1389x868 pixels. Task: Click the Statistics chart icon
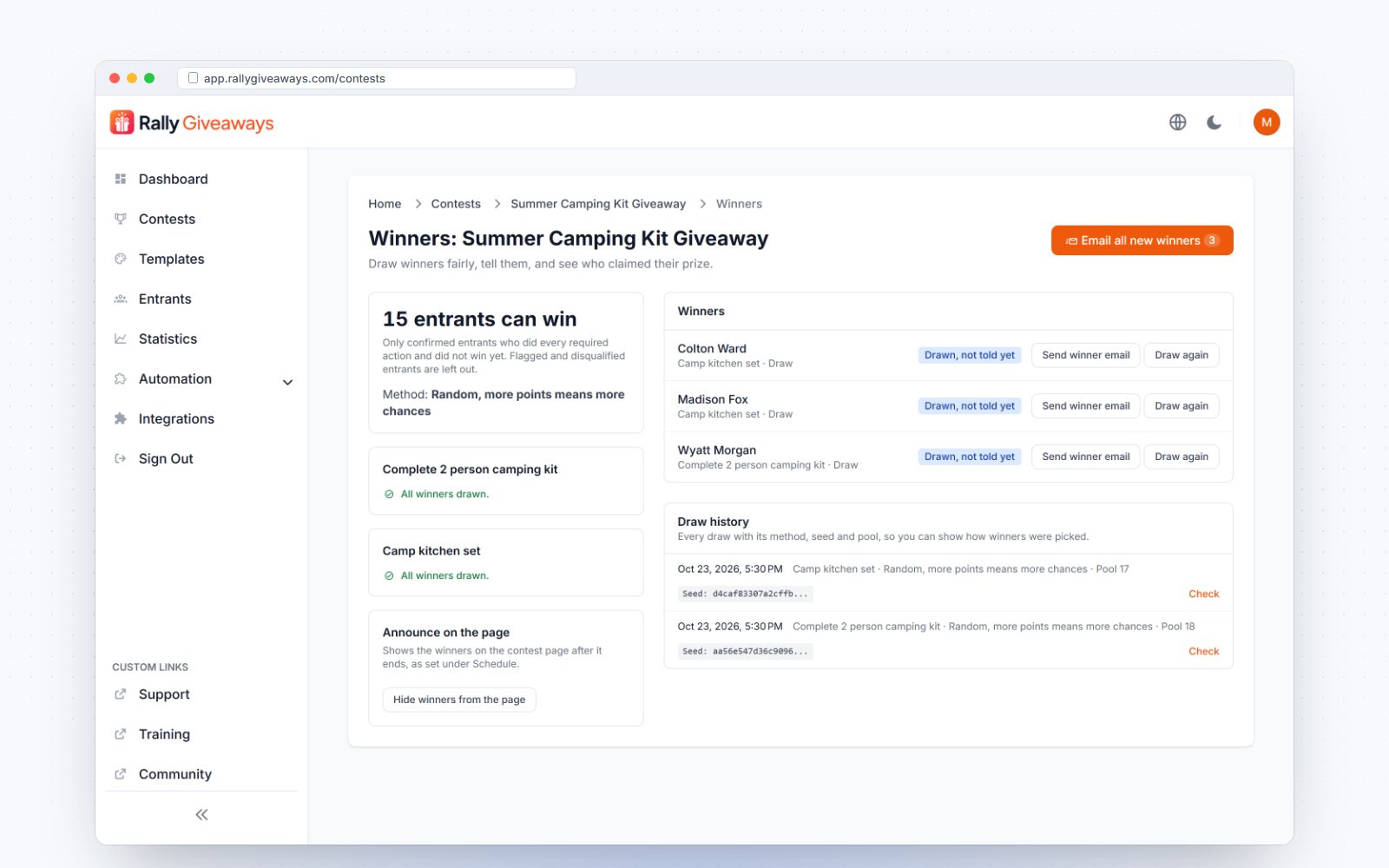[x=121, y=339]
